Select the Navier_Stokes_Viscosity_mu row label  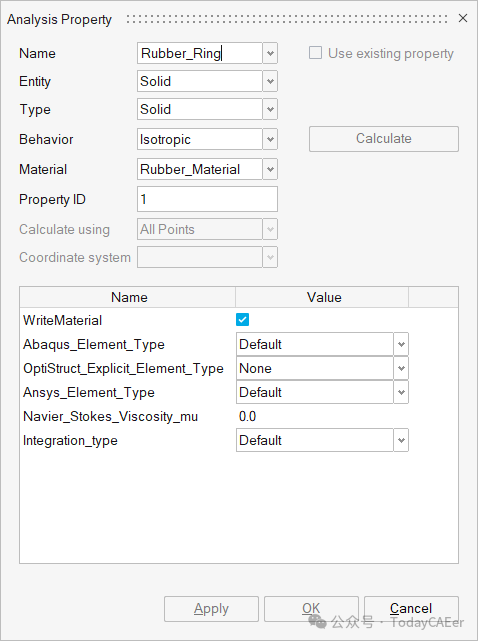click(x=110, y=417)
